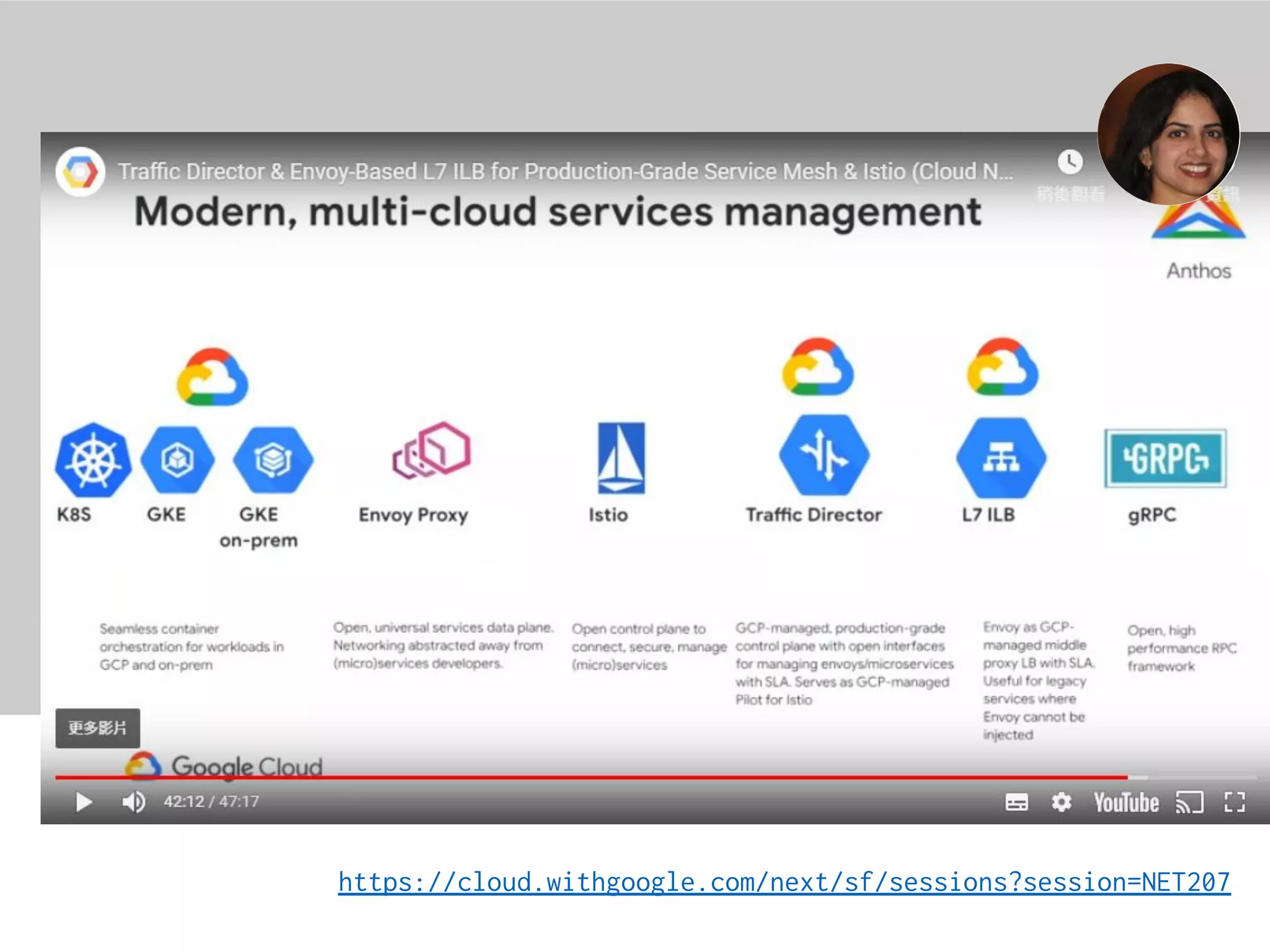Screen dimensions: 1270x952
Task: Click the Google Cloud logo above Traffic Director
Action: point(818,367)
